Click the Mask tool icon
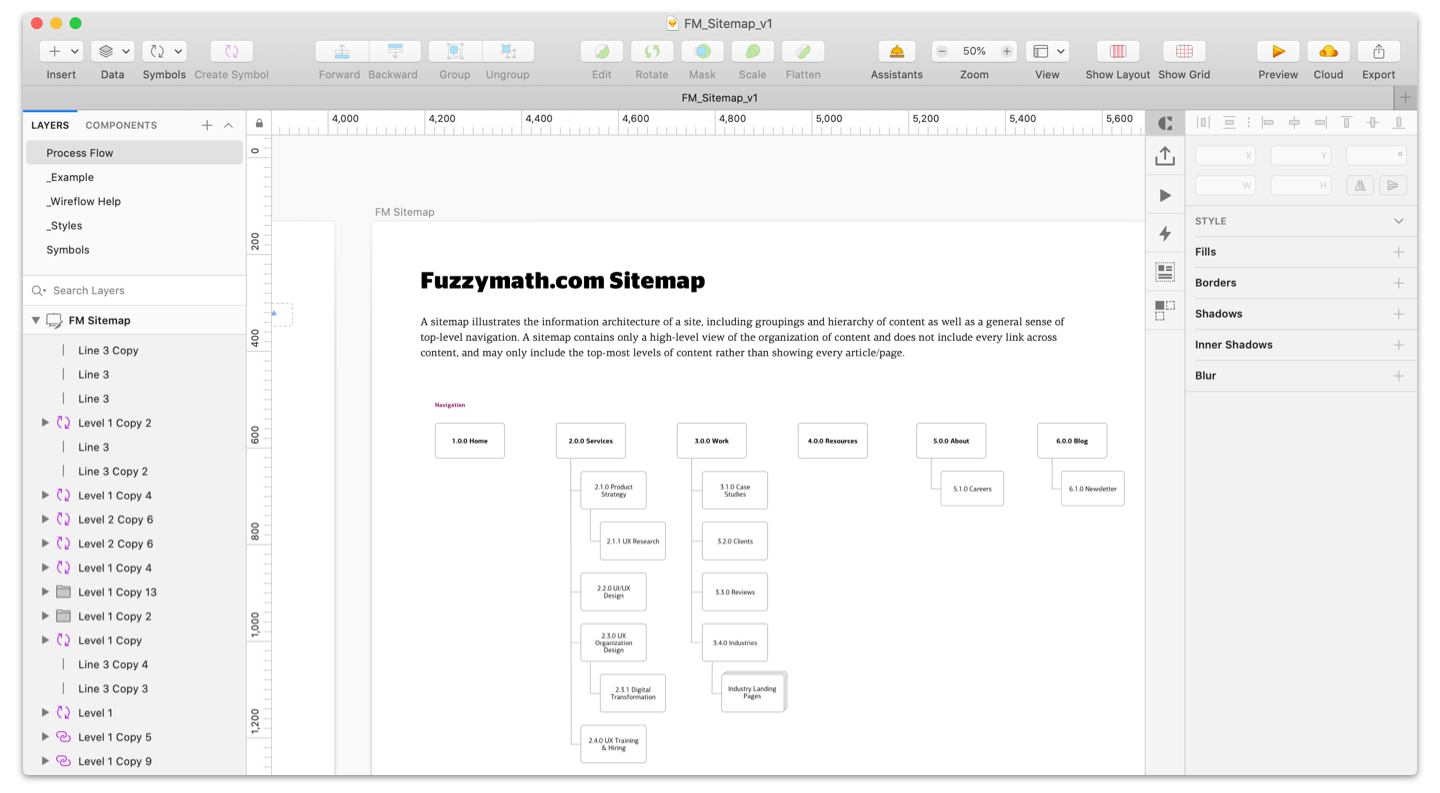Image resolution: width=1440 pixels, height=793 pixels. (x=702, y=51)
